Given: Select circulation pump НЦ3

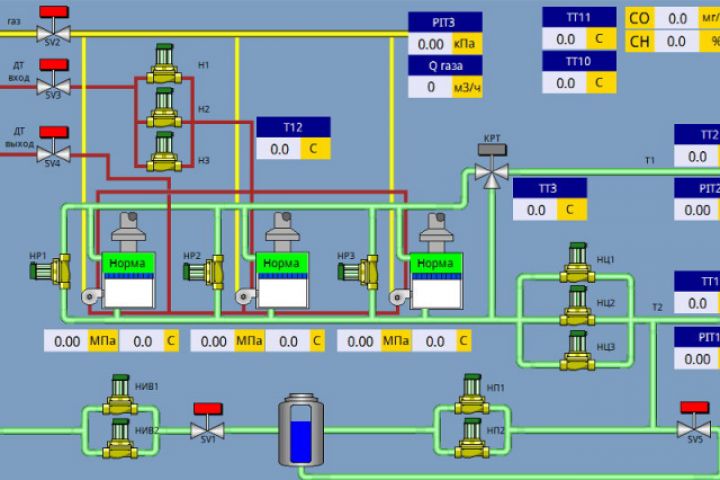Looking at the screenshot, I should coord(577,350).
